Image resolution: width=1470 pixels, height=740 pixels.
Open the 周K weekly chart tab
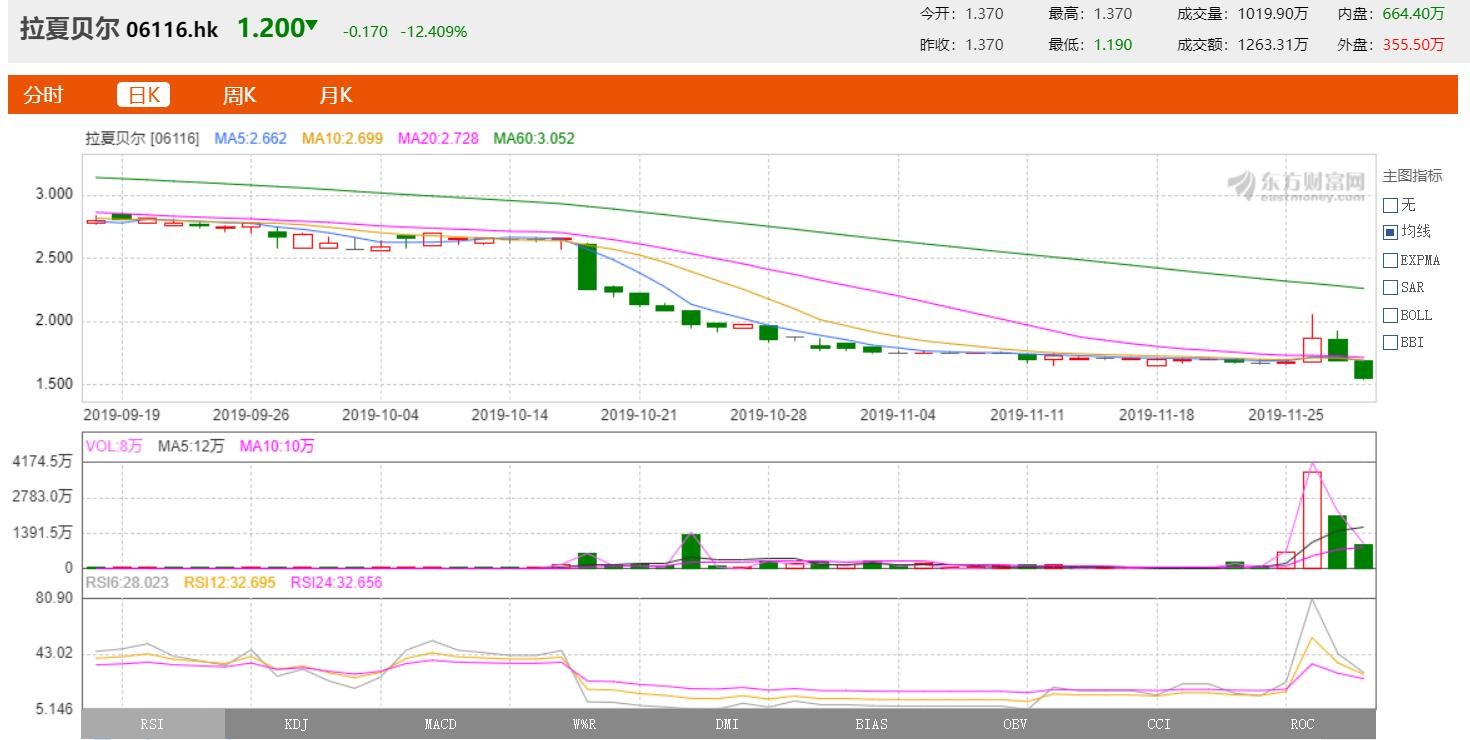coord(239,95)
